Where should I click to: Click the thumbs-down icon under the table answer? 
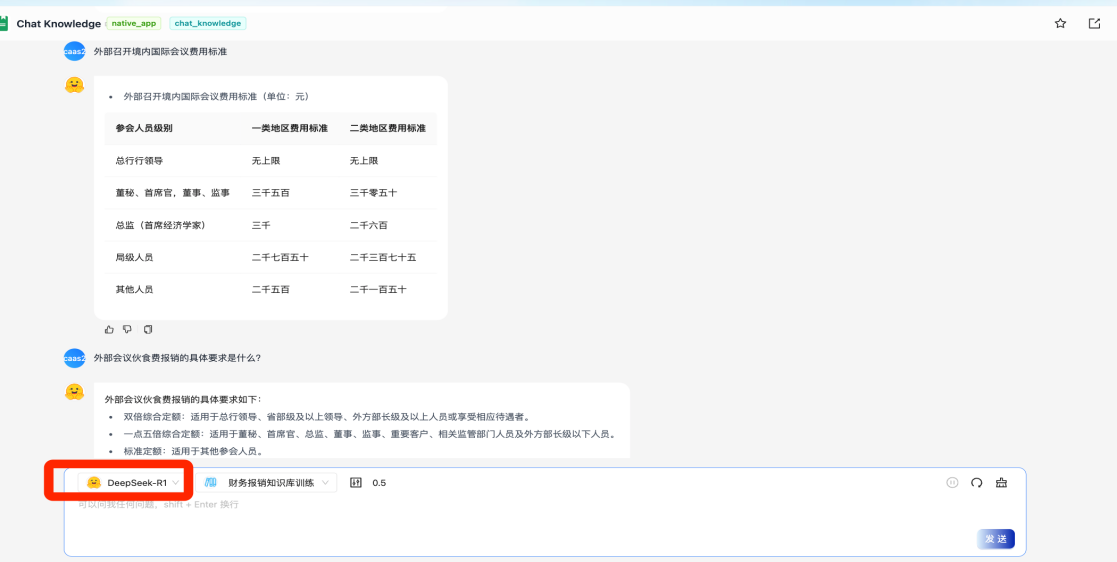tap(128, 329)
